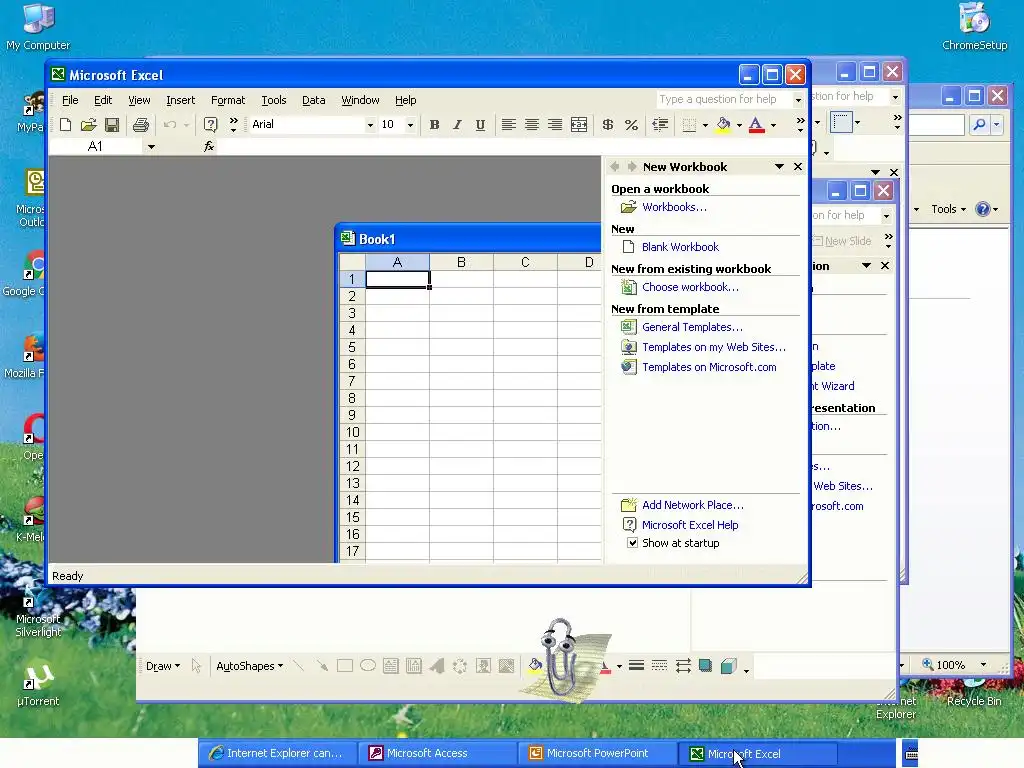Select column B header in Book1
The image size is (1024, 768).
(x=461, y=263)
